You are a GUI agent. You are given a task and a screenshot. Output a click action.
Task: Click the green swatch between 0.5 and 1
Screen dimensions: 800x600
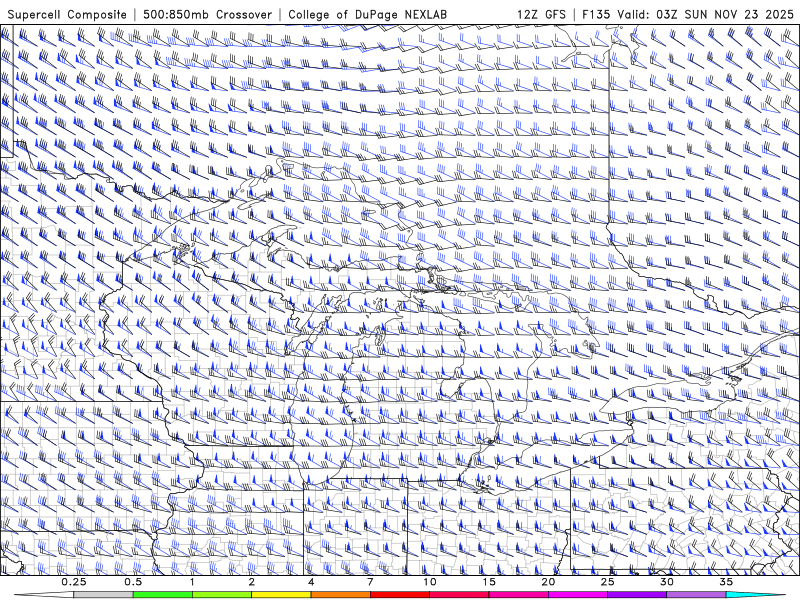[x=163, y=595]
